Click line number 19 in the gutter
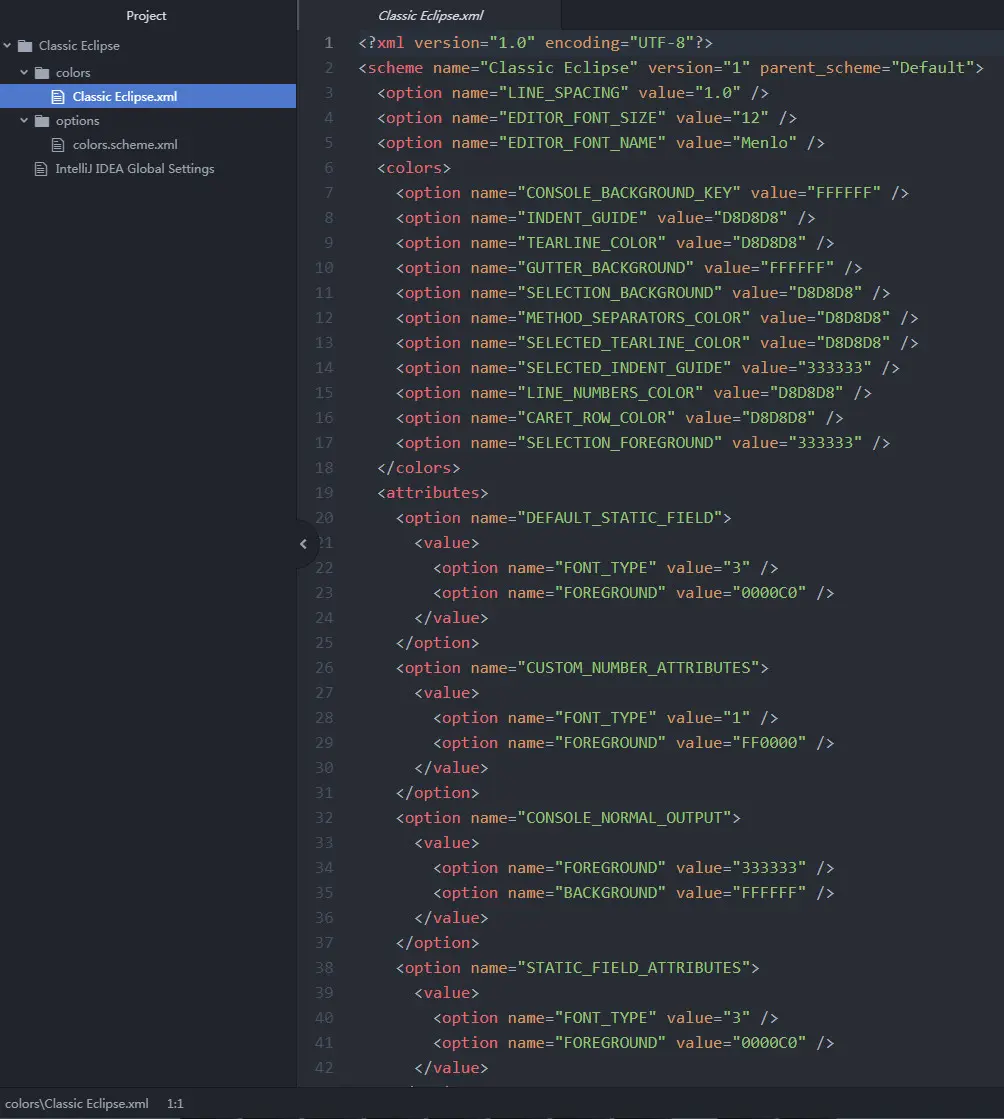Image resolution: width=1004 pixels, height=1119 pixels. tap(324, 492)
